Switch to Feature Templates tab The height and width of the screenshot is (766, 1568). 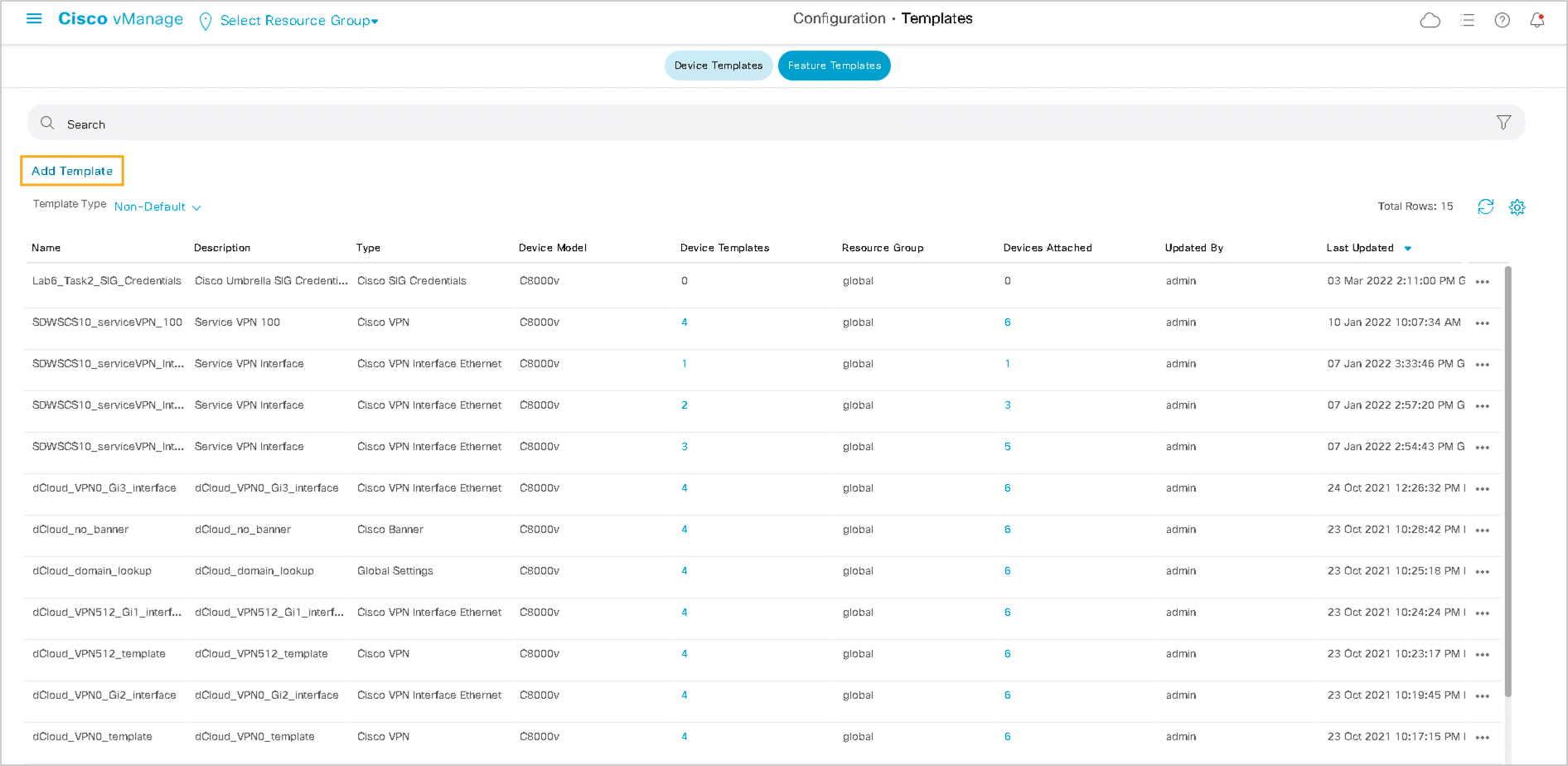835,65
